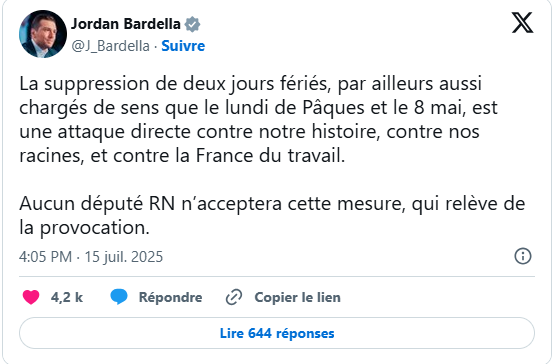This screenshot has width=553, height=364.
Task: Click the Répondre button label
Action: coord(170,297)
